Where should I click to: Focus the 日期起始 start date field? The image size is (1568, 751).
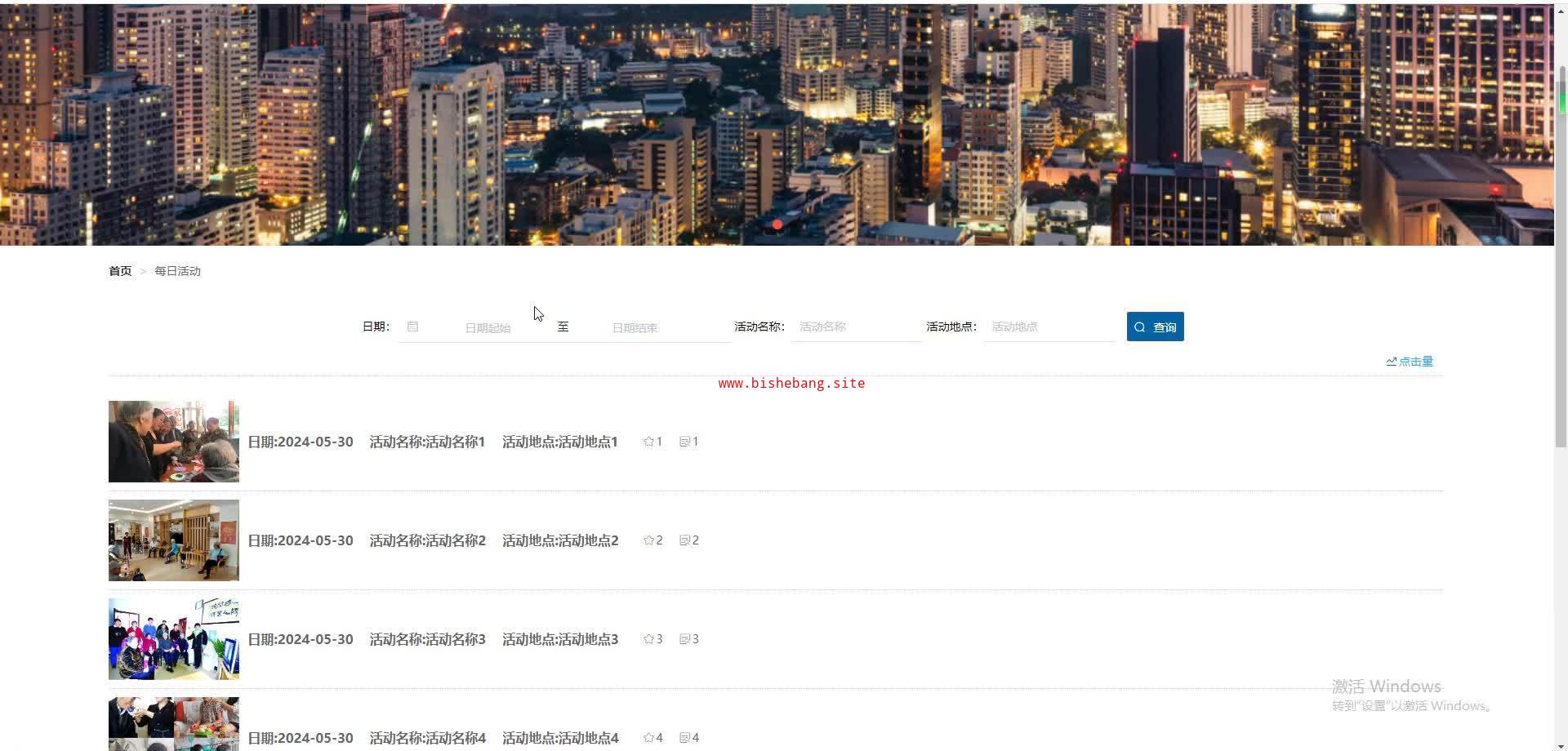[488, 327]
